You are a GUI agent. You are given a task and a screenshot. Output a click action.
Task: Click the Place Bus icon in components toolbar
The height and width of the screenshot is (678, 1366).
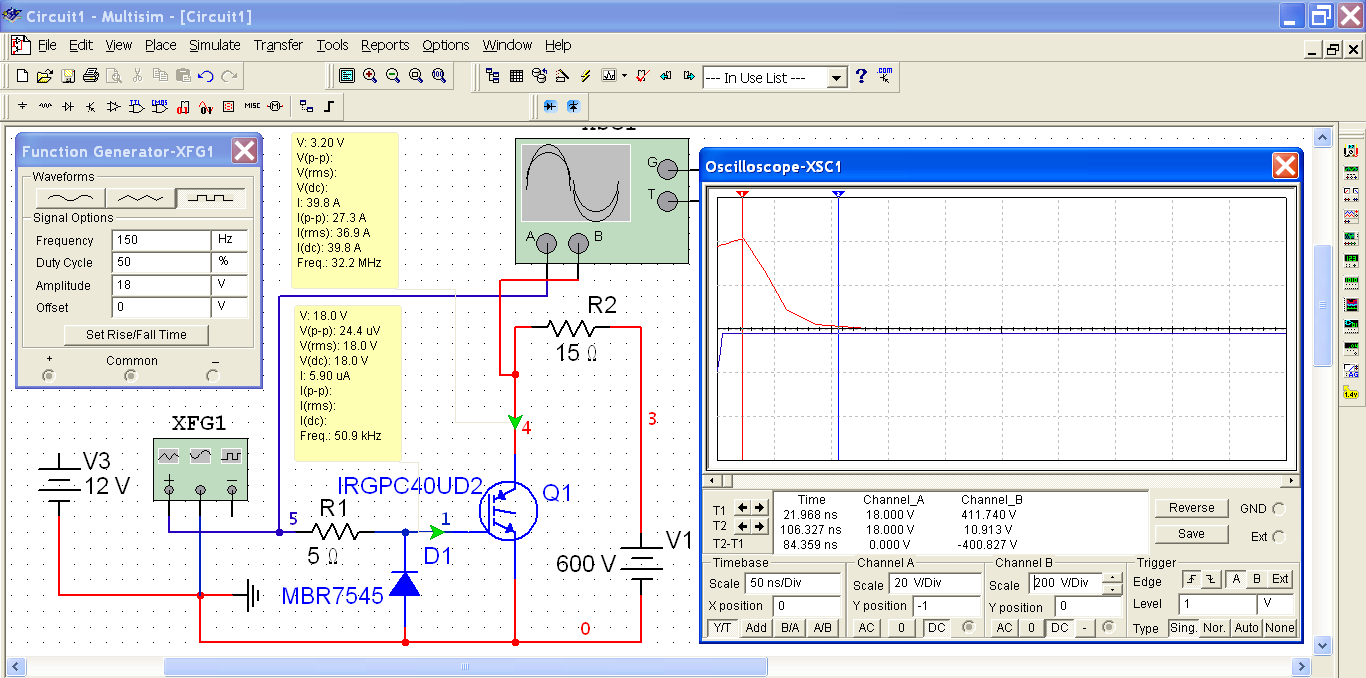[328, 106]
